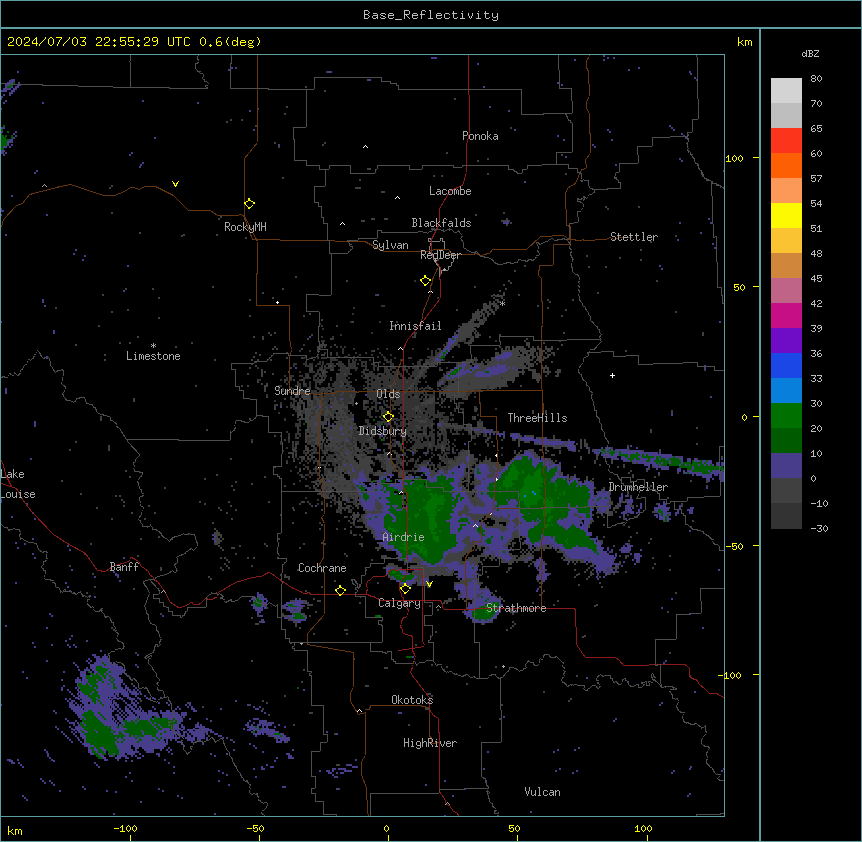This screenshot has height=842, width=862.
Task: Click the legend value 65
Action: [816, 129]
